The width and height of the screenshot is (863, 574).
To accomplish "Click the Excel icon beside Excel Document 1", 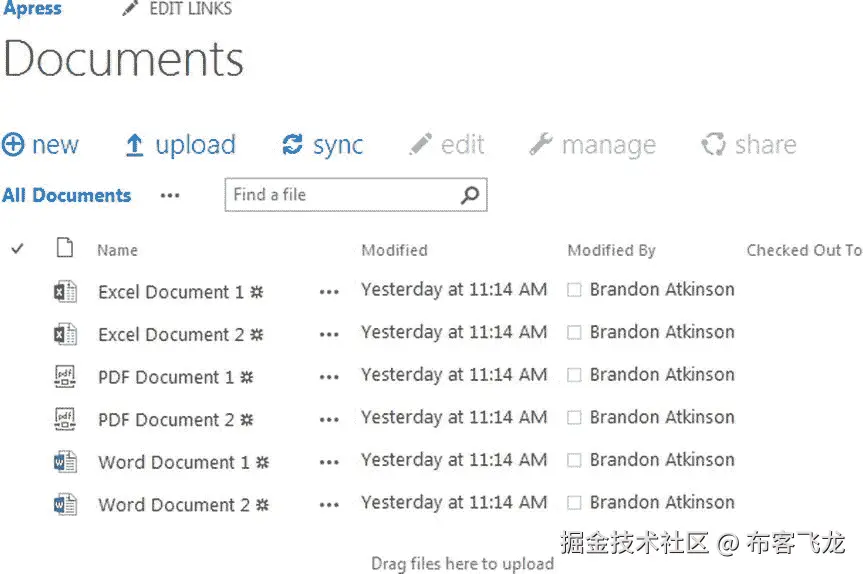I will click(x=65, y=292).
